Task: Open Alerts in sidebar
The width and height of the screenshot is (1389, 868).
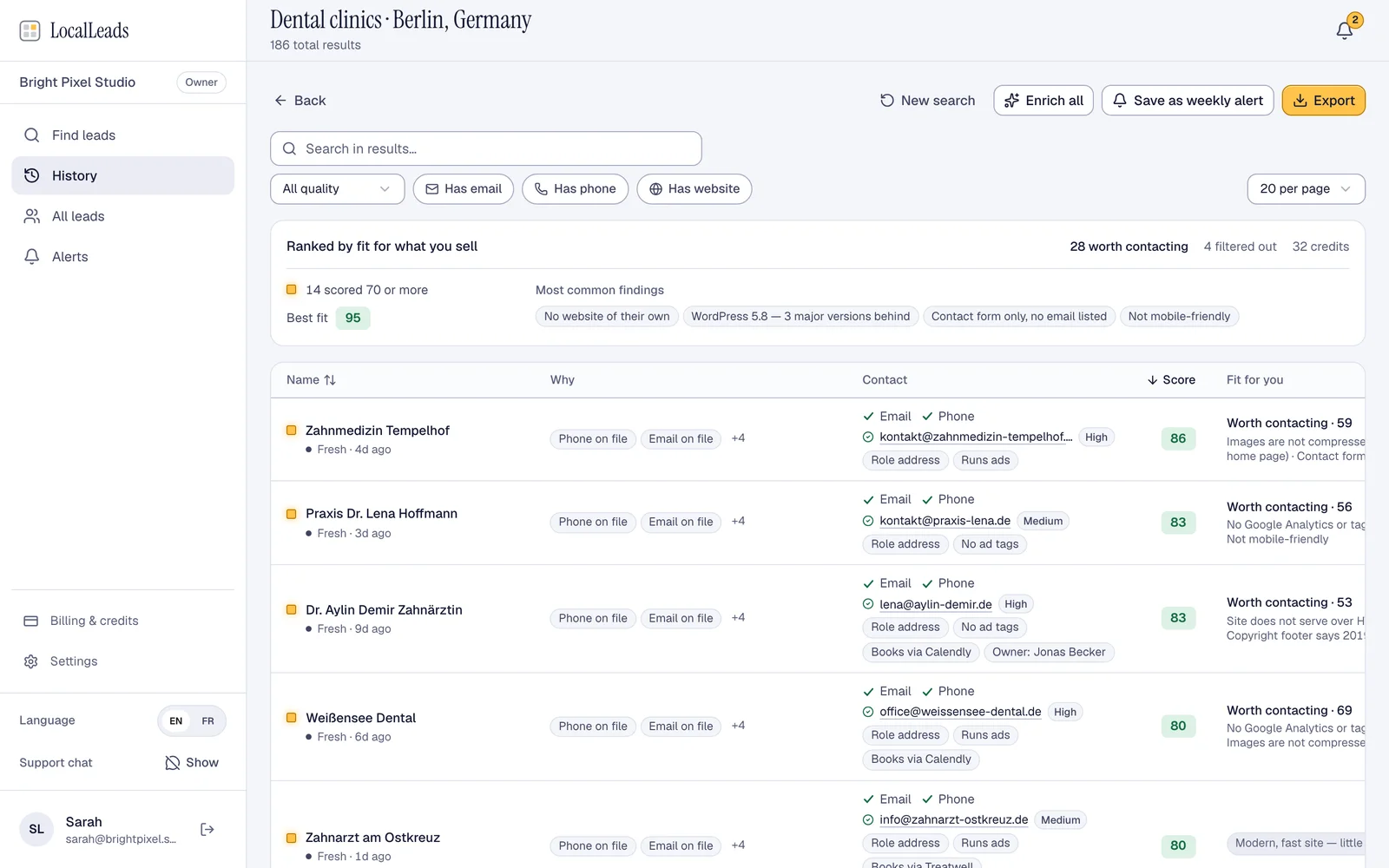Action: tap(122, 257)
